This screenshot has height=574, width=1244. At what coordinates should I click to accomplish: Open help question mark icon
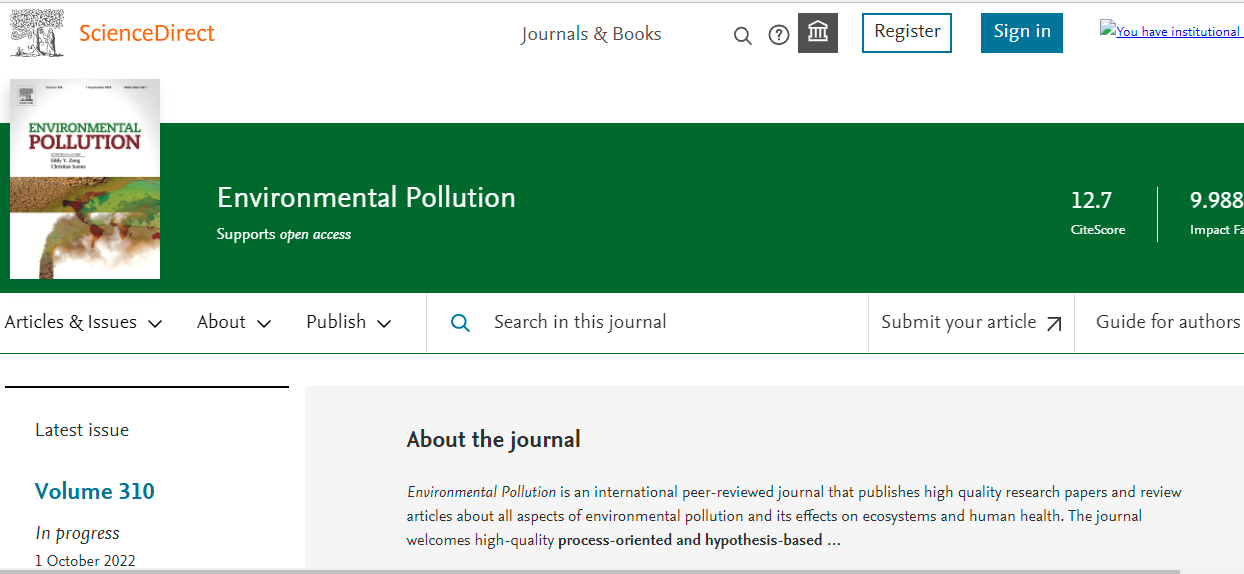click(779, 35)
